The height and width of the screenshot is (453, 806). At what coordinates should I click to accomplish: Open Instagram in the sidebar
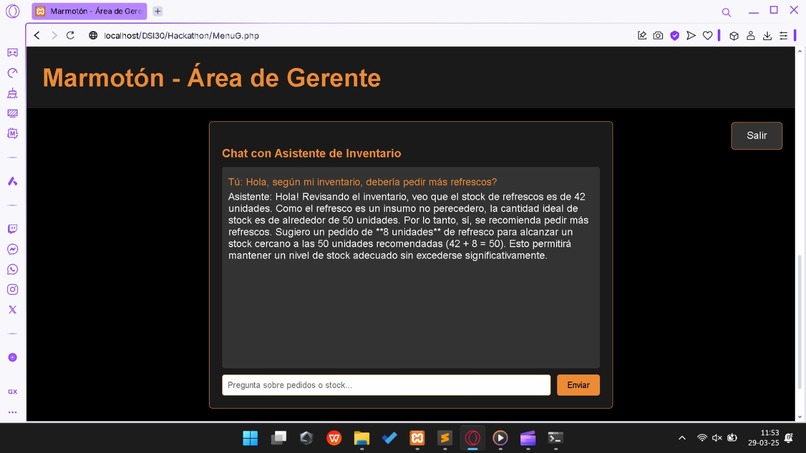coord(12,289)
